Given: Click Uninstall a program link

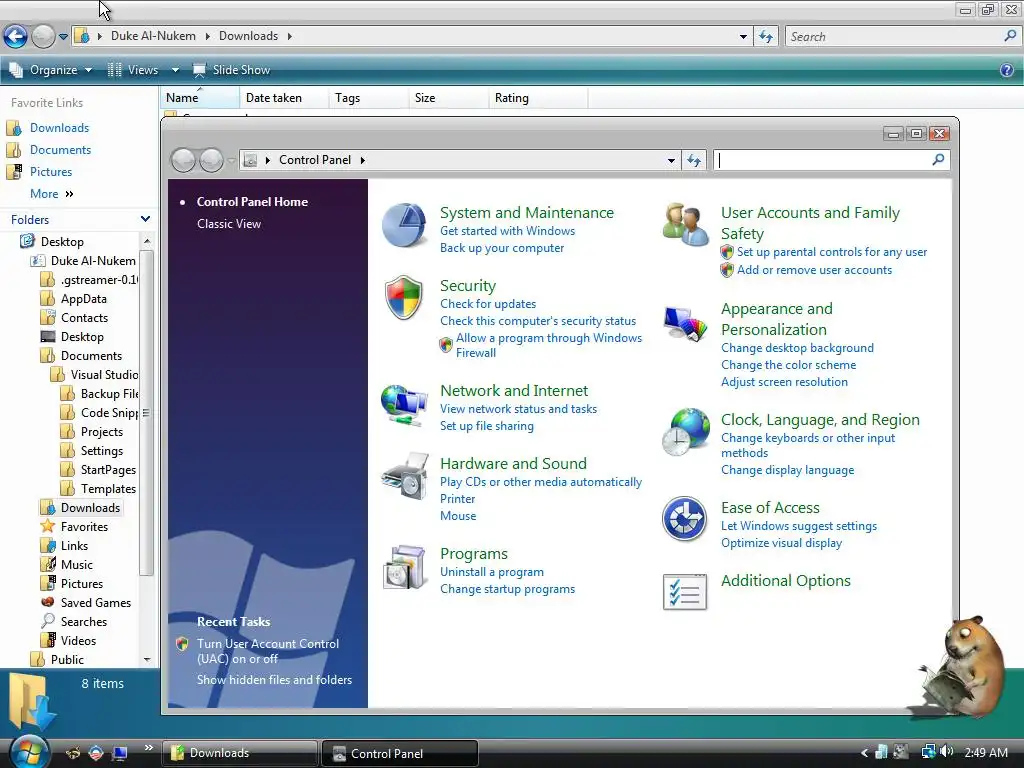Looking at the screenshot, I should tap(492, 571).
